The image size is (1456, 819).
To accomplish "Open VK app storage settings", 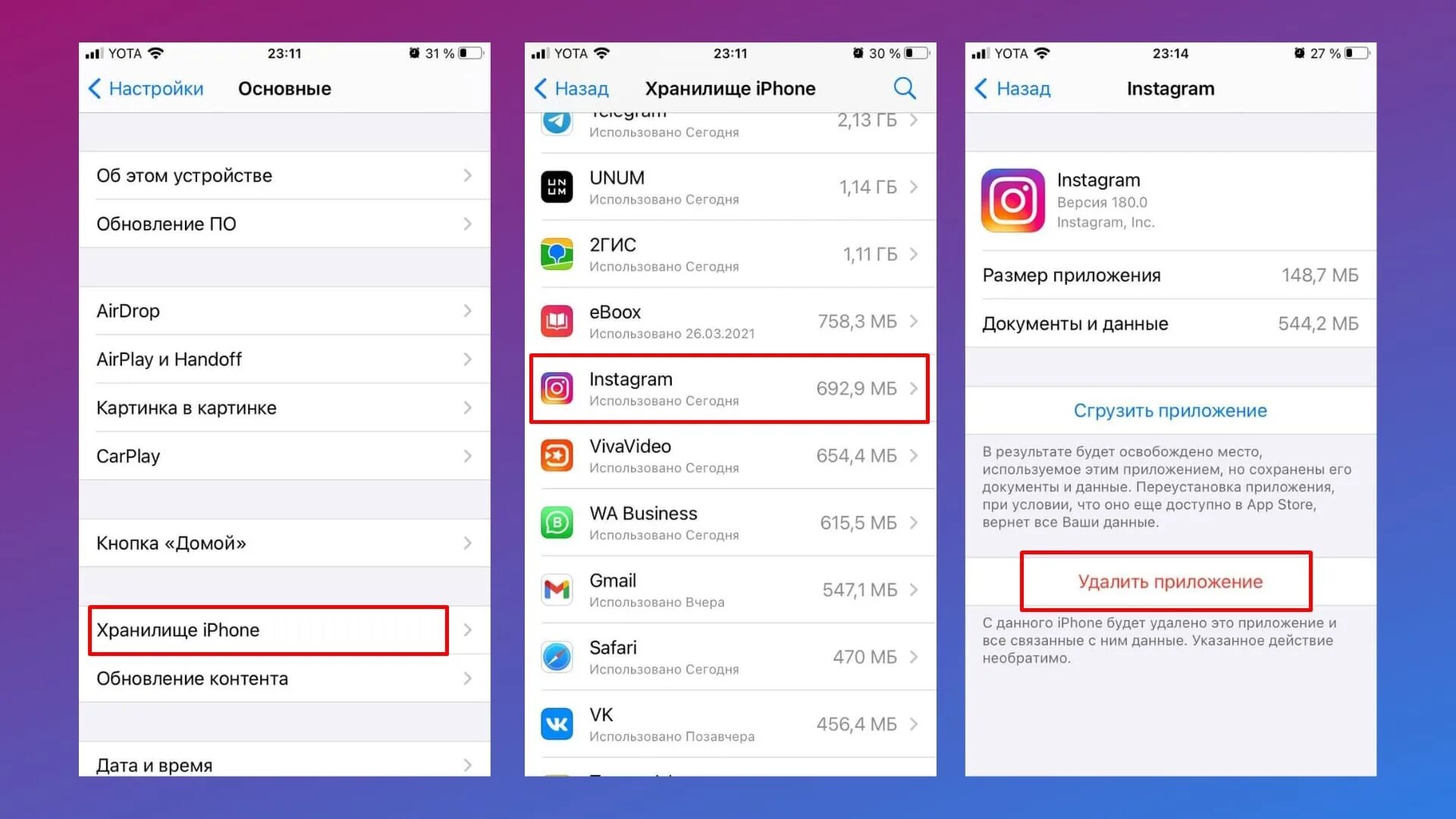I will (x=727, y=722).
